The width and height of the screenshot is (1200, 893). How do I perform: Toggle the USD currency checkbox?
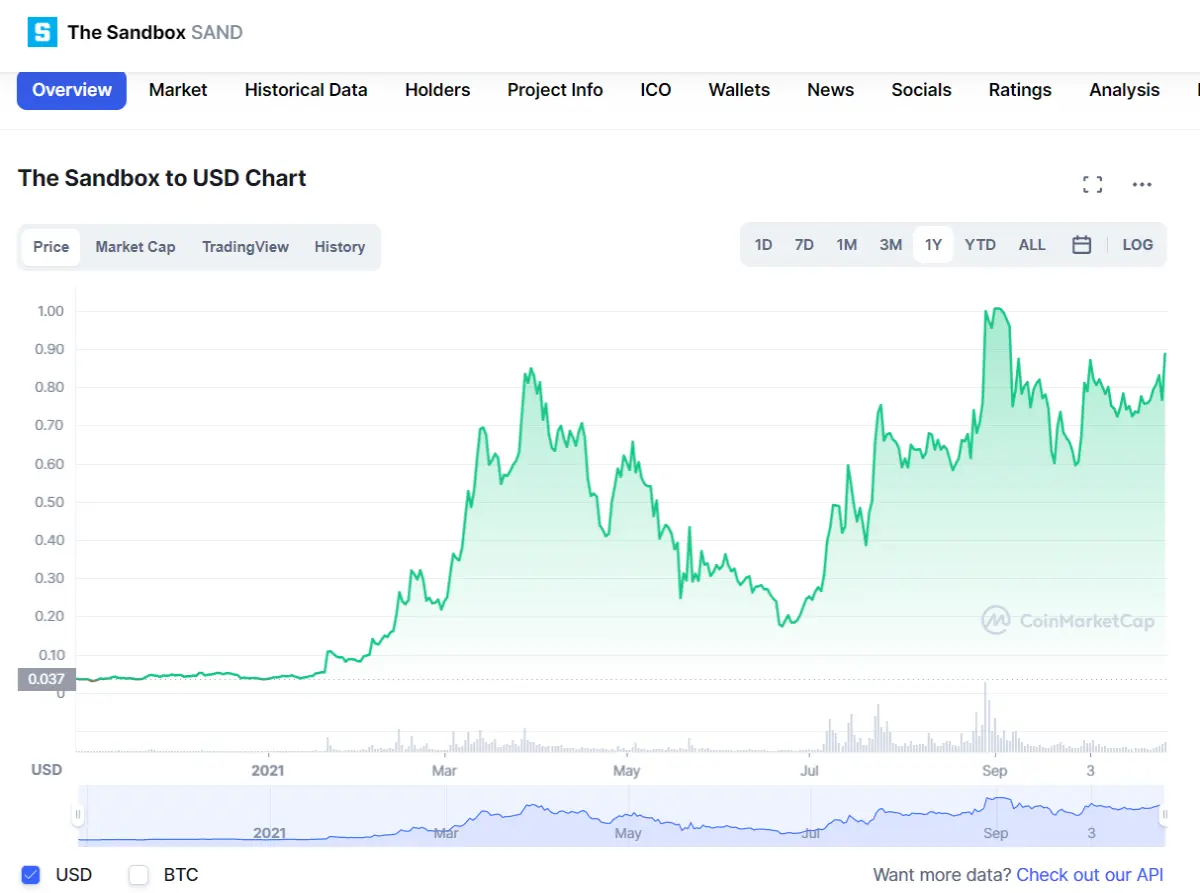(x=31, y=875)
